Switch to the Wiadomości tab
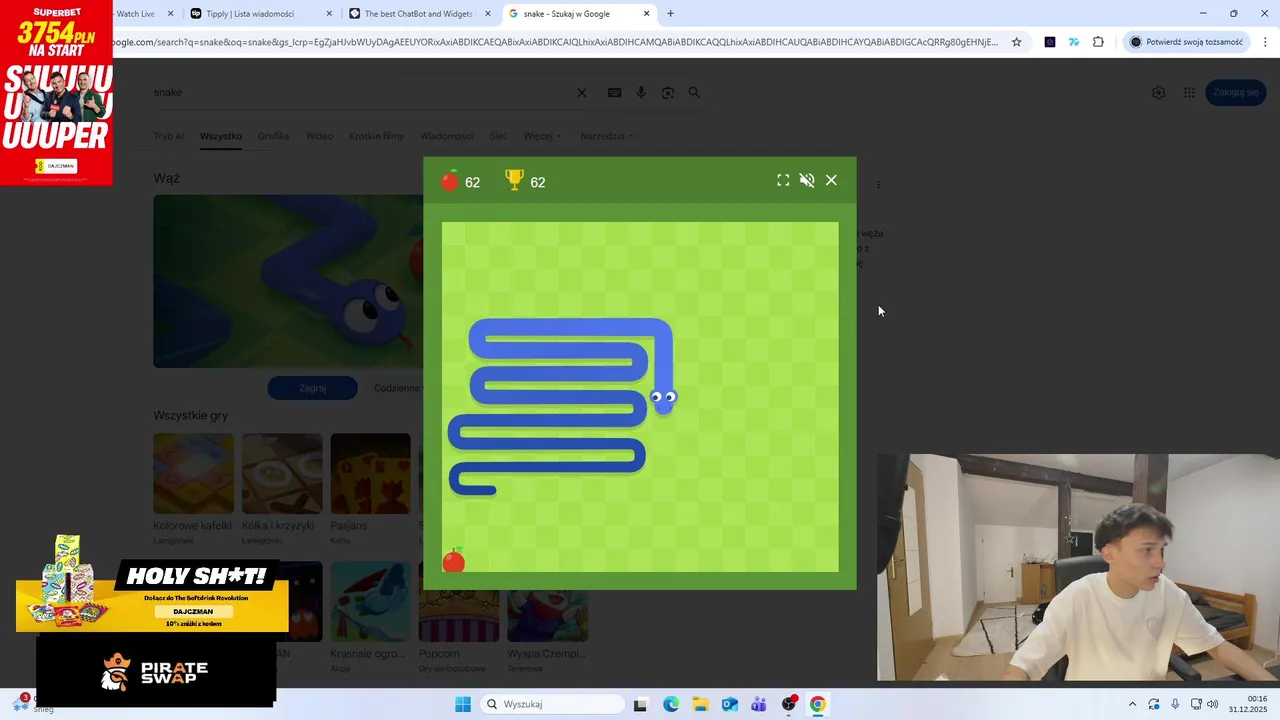 (446, 136)
